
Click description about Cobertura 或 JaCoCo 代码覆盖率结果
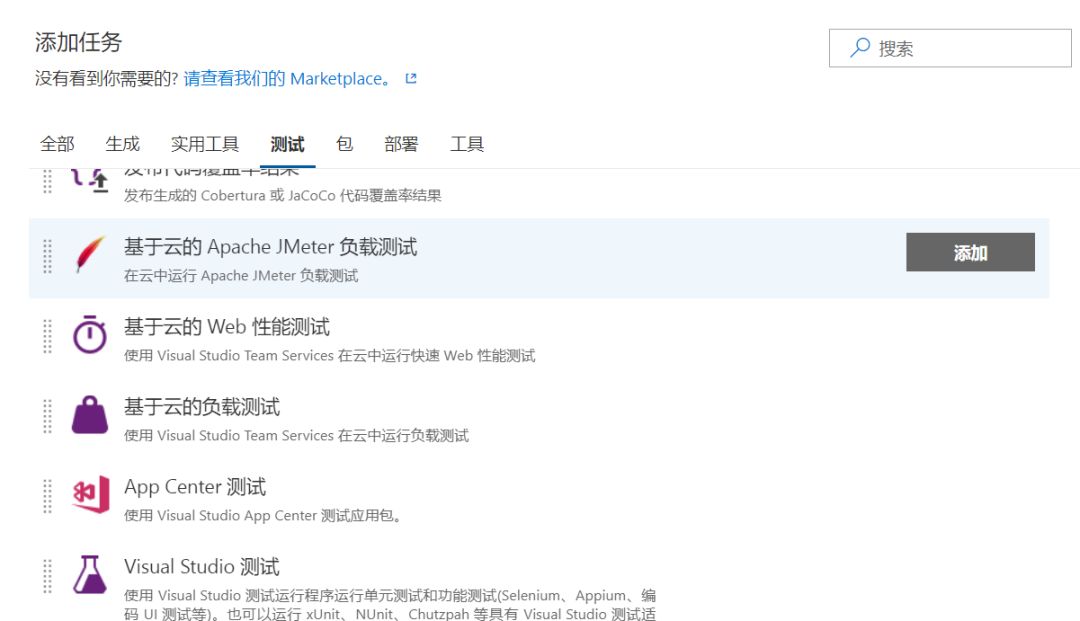click(x=282, y=196)
